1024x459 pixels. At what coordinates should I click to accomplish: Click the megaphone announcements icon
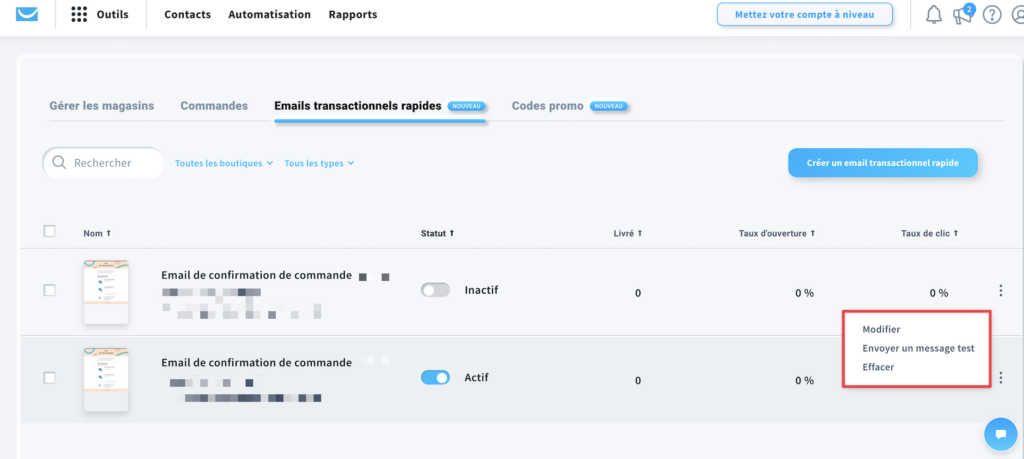coord(962,14)
